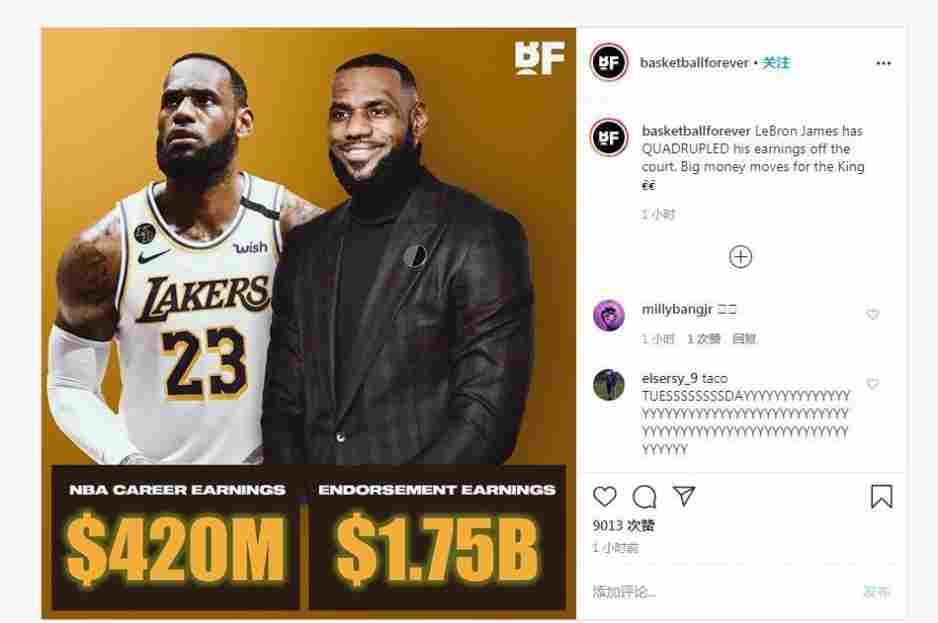Open millybangjr's purple avatar
Screen dimensions: 938x623
click(608, 315)
